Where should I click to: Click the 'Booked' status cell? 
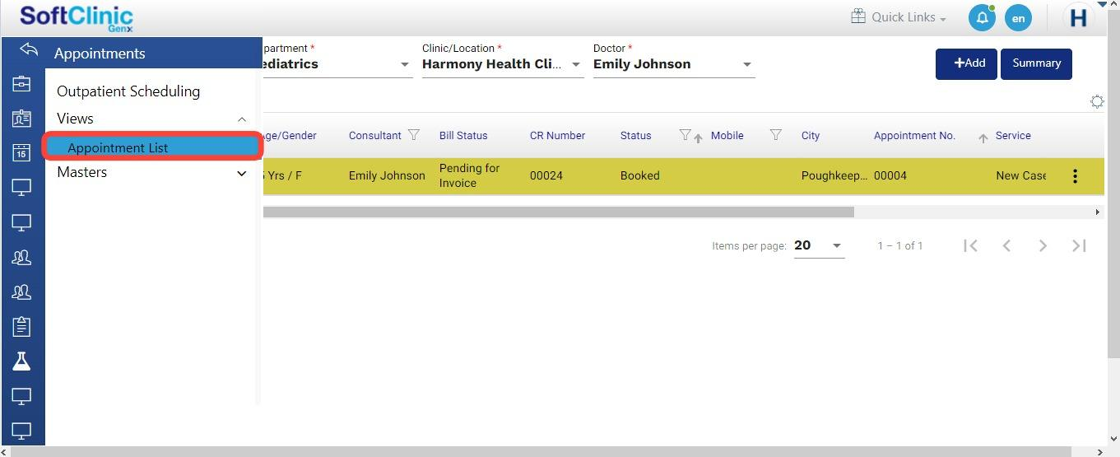[x=640, y=176]
